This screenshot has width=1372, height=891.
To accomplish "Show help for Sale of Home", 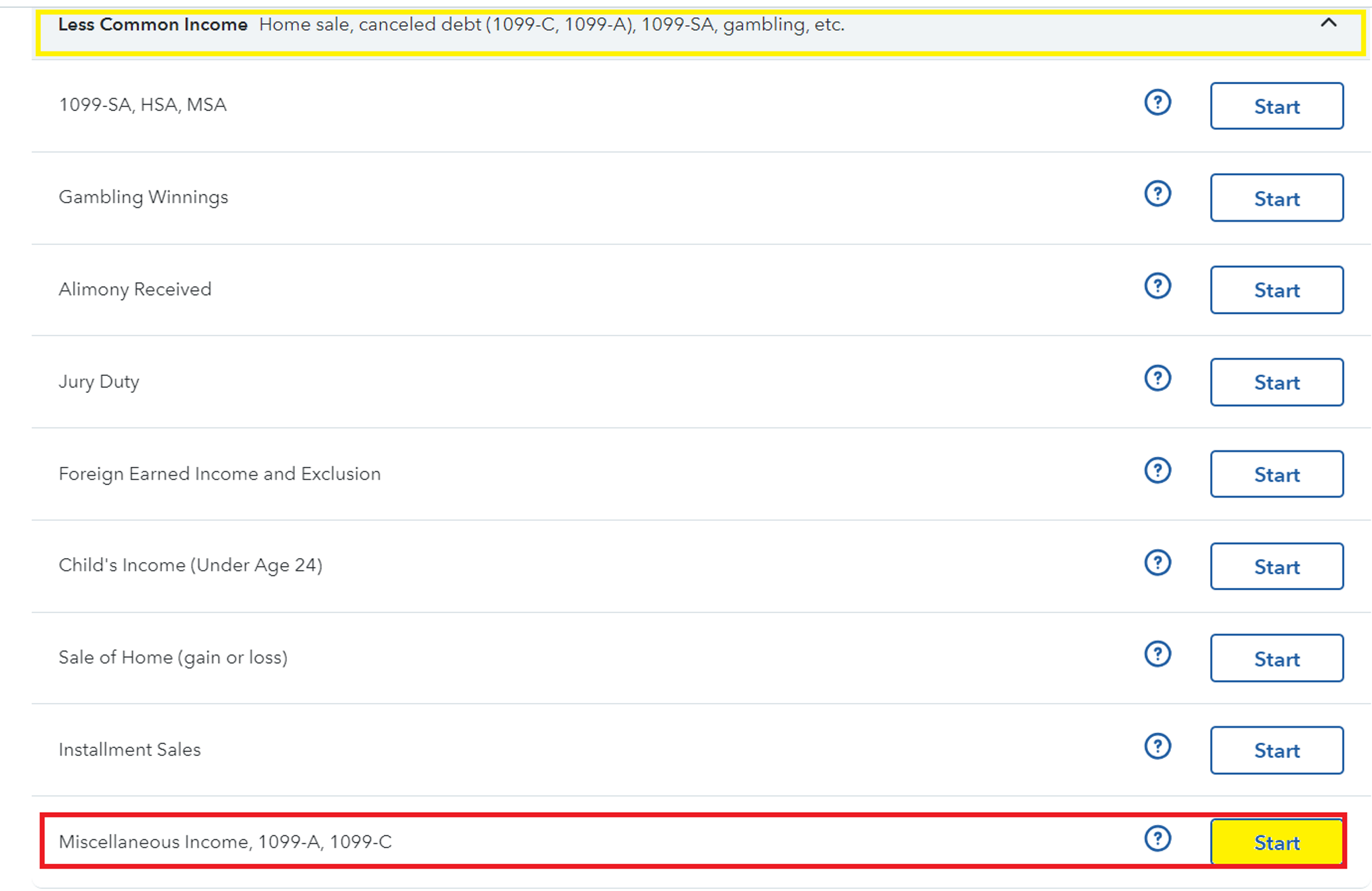I will tap(1157, 654).
